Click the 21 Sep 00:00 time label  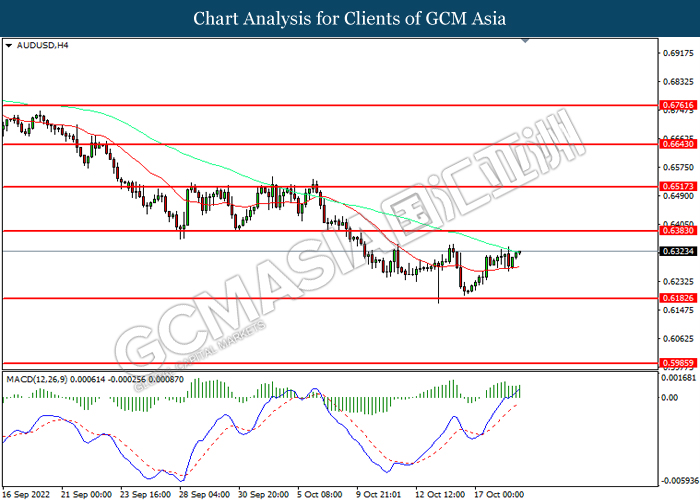tap(87, 494)
